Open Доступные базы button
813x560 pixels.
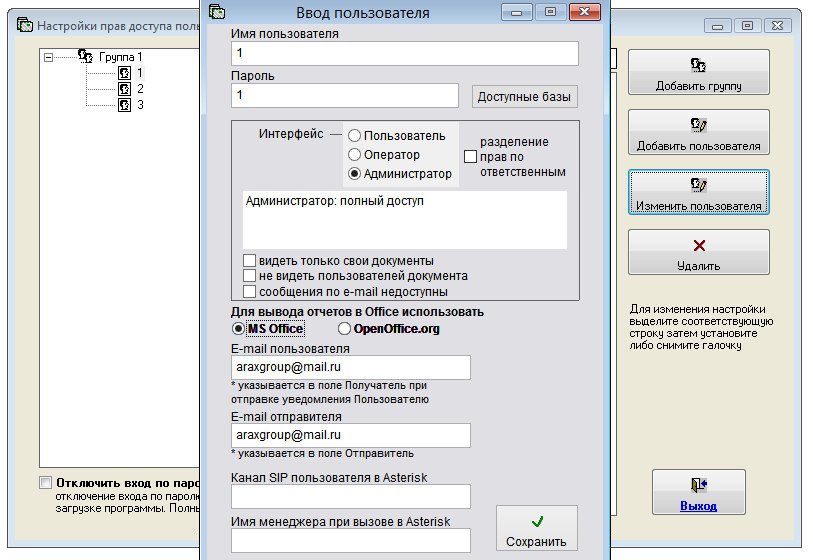[x=524, y=96]
